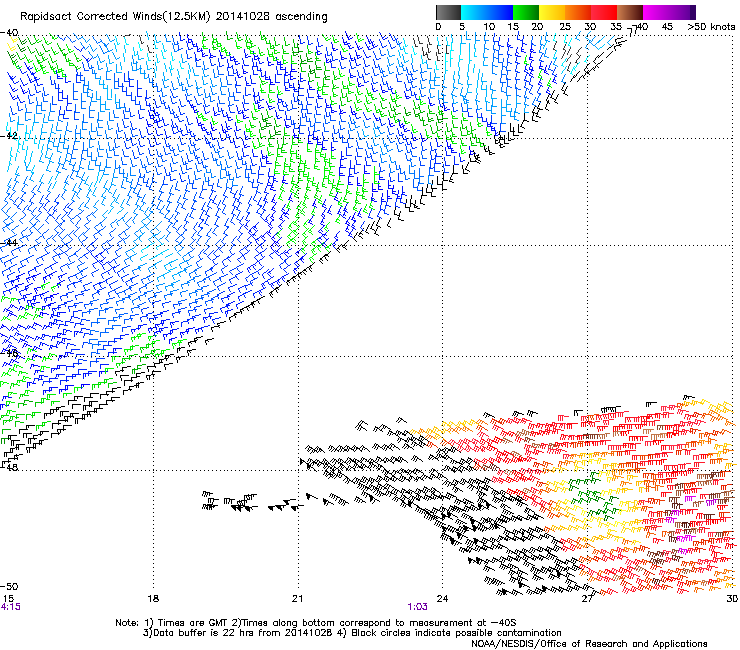Click the purple 1:03 time stamp
The image size is (740, 650).
(417, 607)
